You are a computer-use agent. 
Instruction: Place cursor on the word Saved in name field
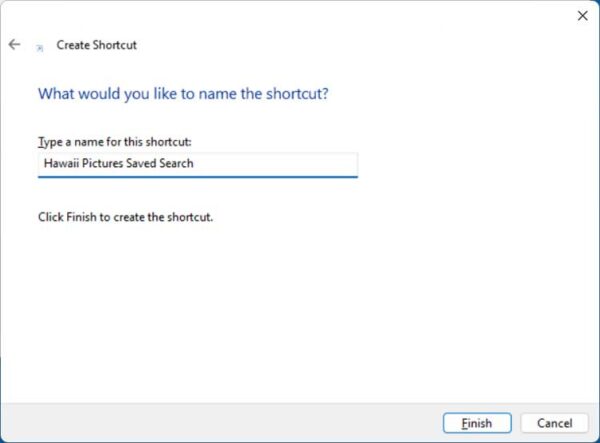(141, 163)
